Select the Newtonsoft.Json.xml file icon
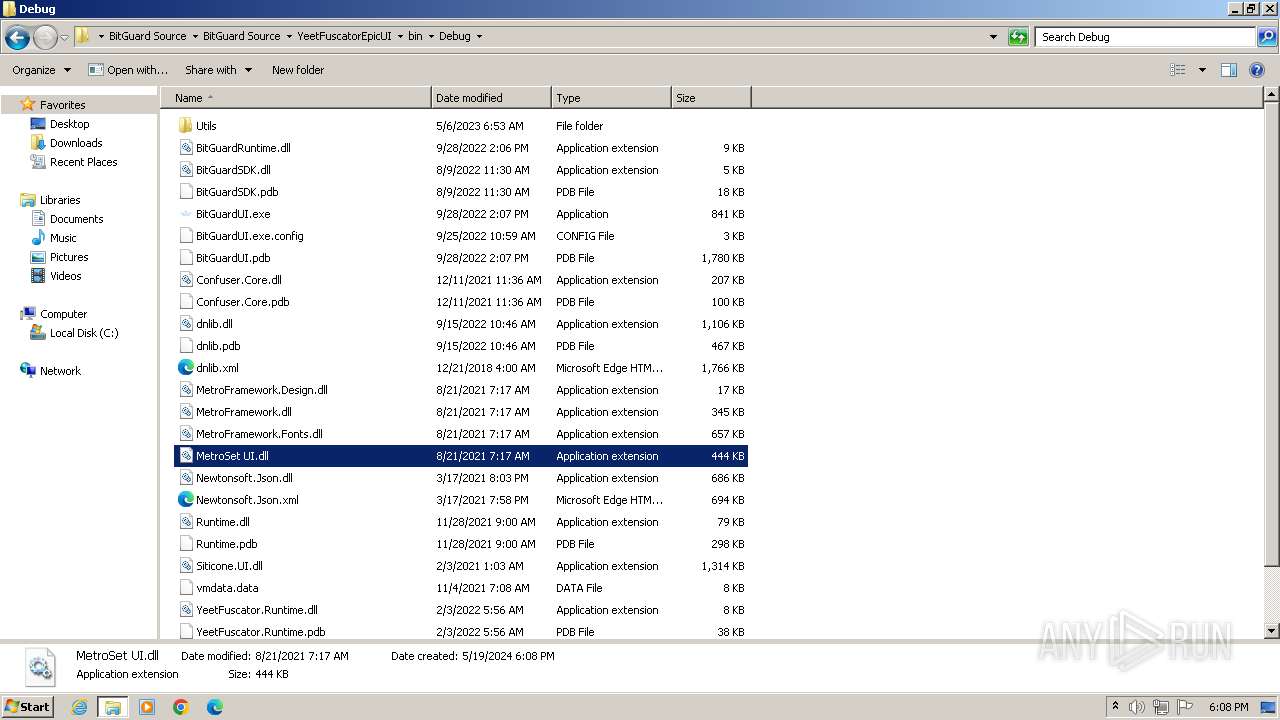The width and height of the screenshot is (1280, 720). (185, 500)
